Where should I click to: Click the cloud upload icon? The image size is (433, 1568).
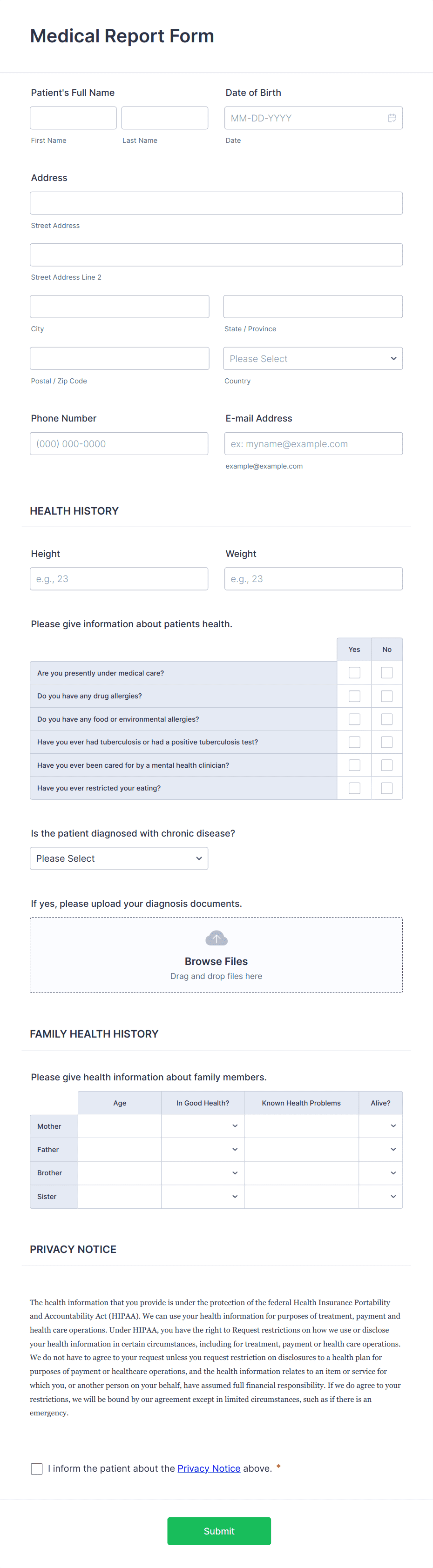pos(216,938)
